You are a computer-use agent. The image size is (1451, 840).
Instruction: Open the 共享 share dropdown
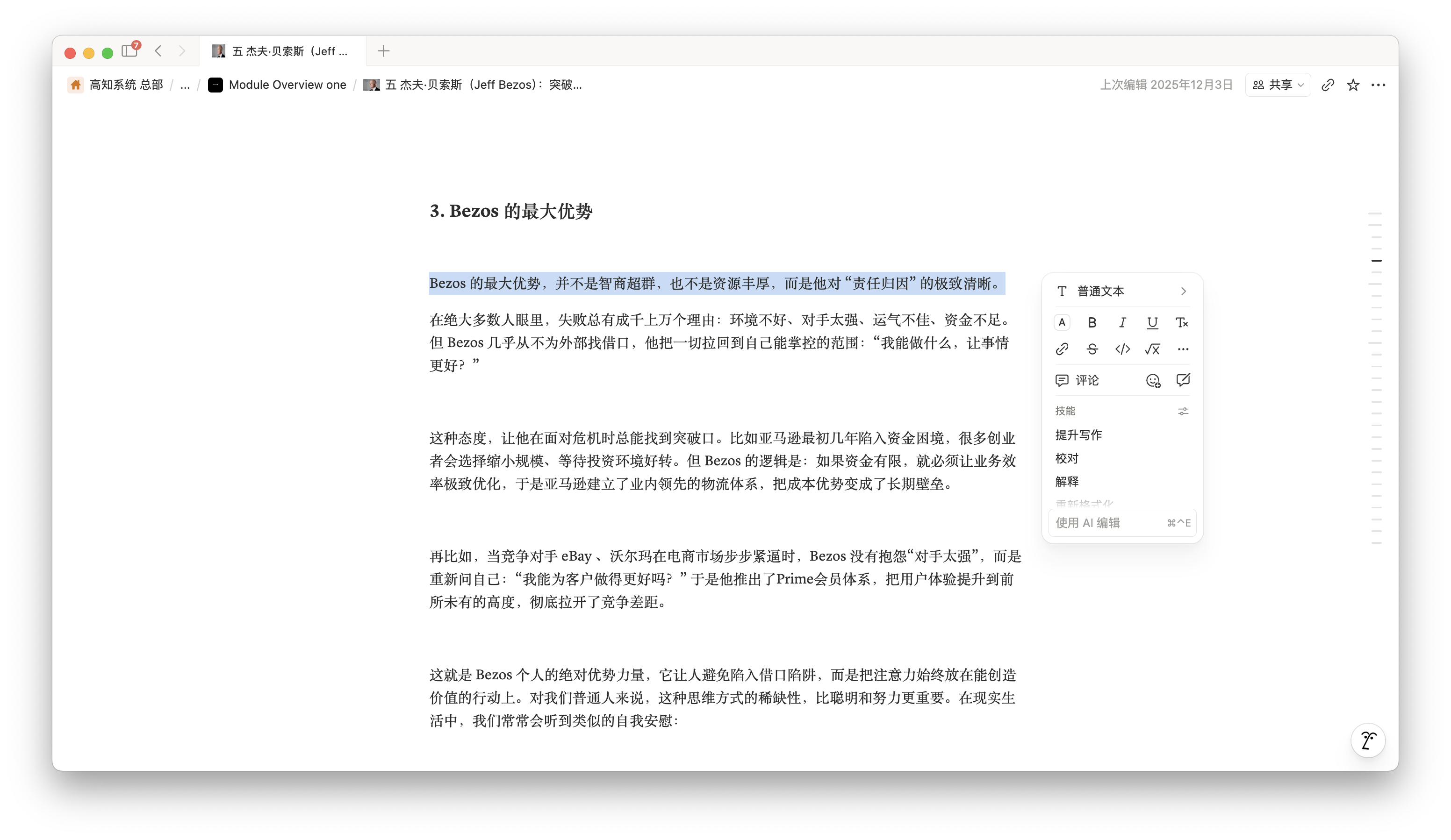(1278, 85)
